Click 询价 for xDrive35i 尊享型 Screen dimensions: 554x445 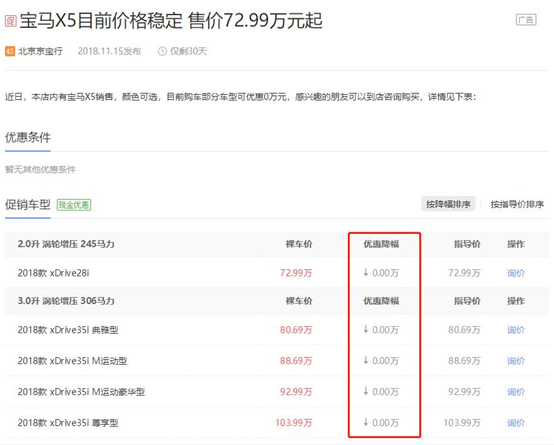(516, 423)
